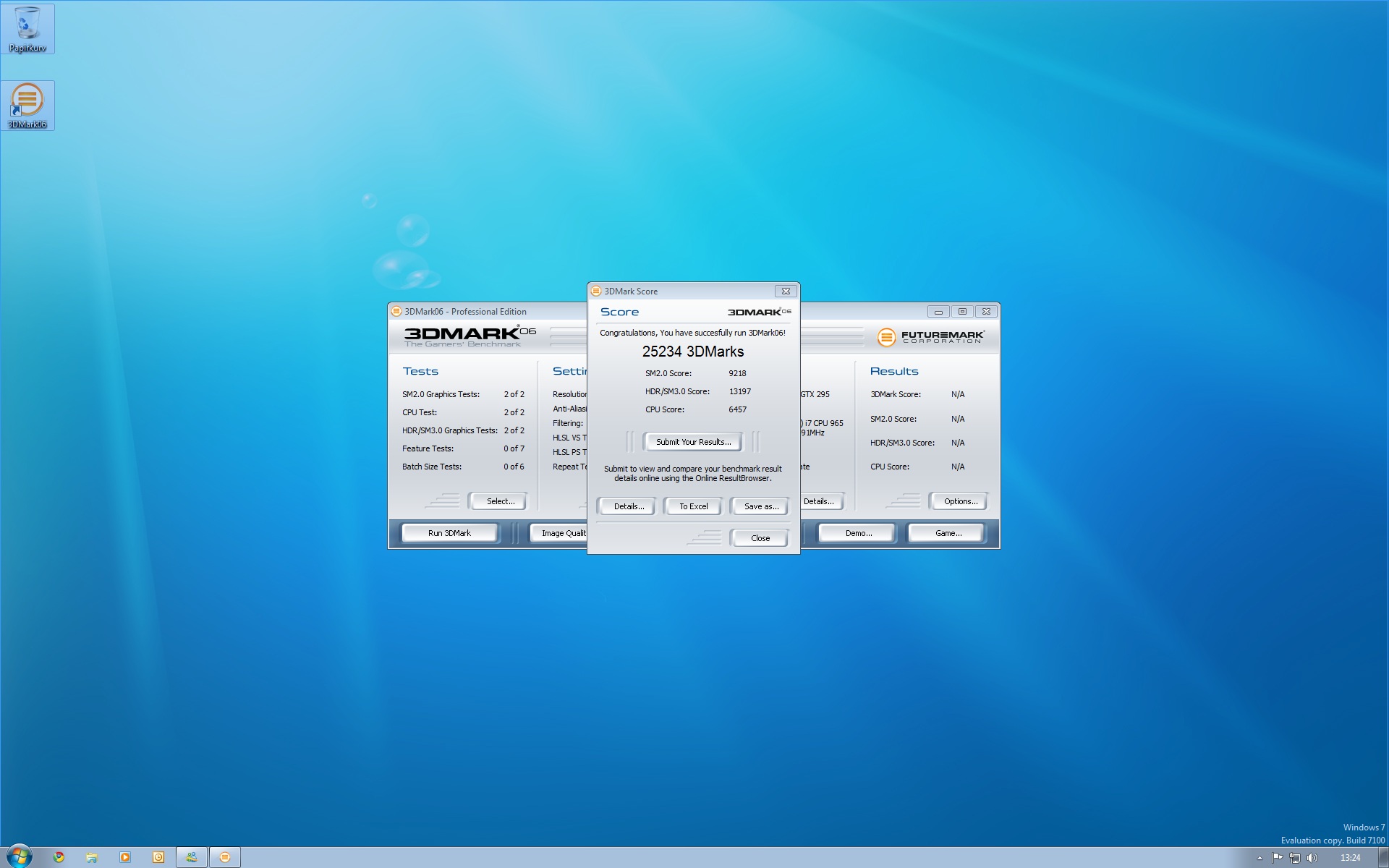Viewport: 1389px width, 868px height.
Task: Open Action Center flag tray icon
Action: [1277, 858]
